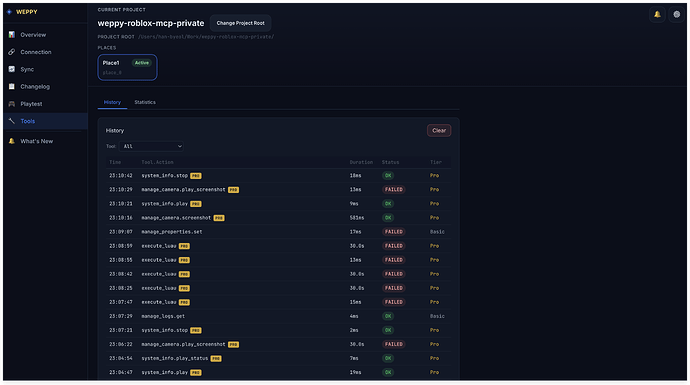The height and width of the screenshot is (385, 690).
Task: Click the Time column header
Action: click(x=115, y=162)
